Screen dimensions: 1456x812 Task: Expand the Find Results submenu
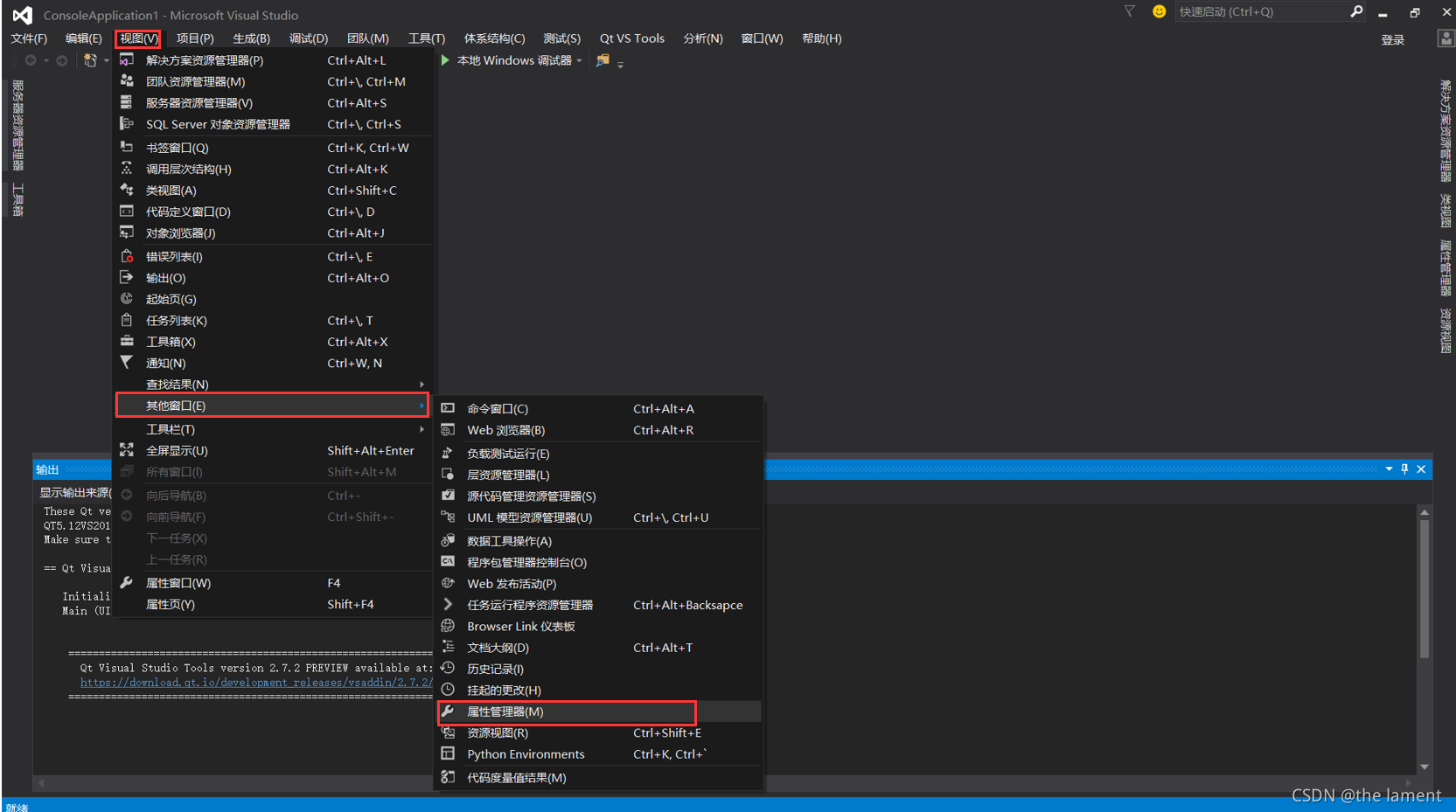pos(421,385)
